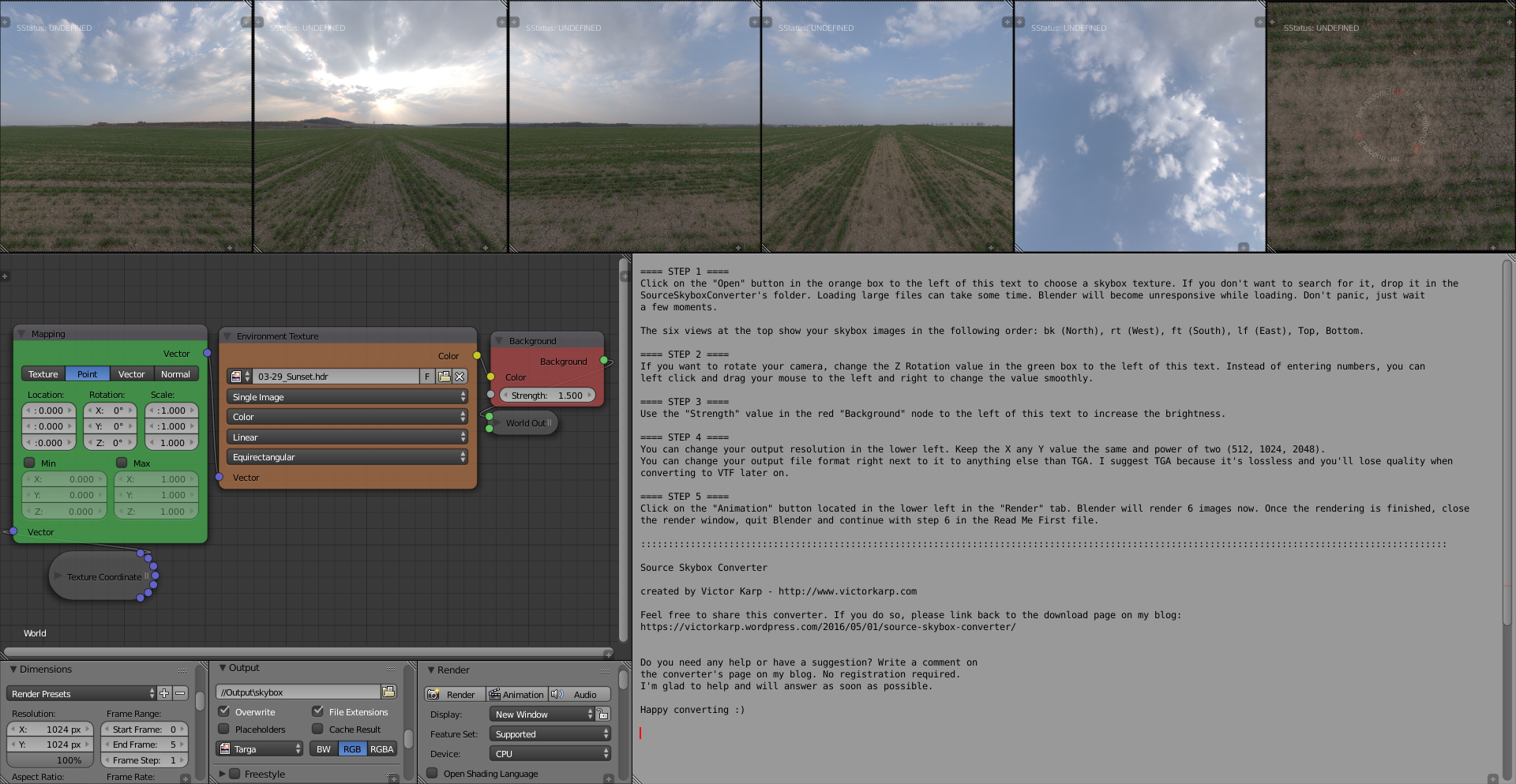
Task: Expand the Texture Coordinate node arrow
Action: (58, 576)
